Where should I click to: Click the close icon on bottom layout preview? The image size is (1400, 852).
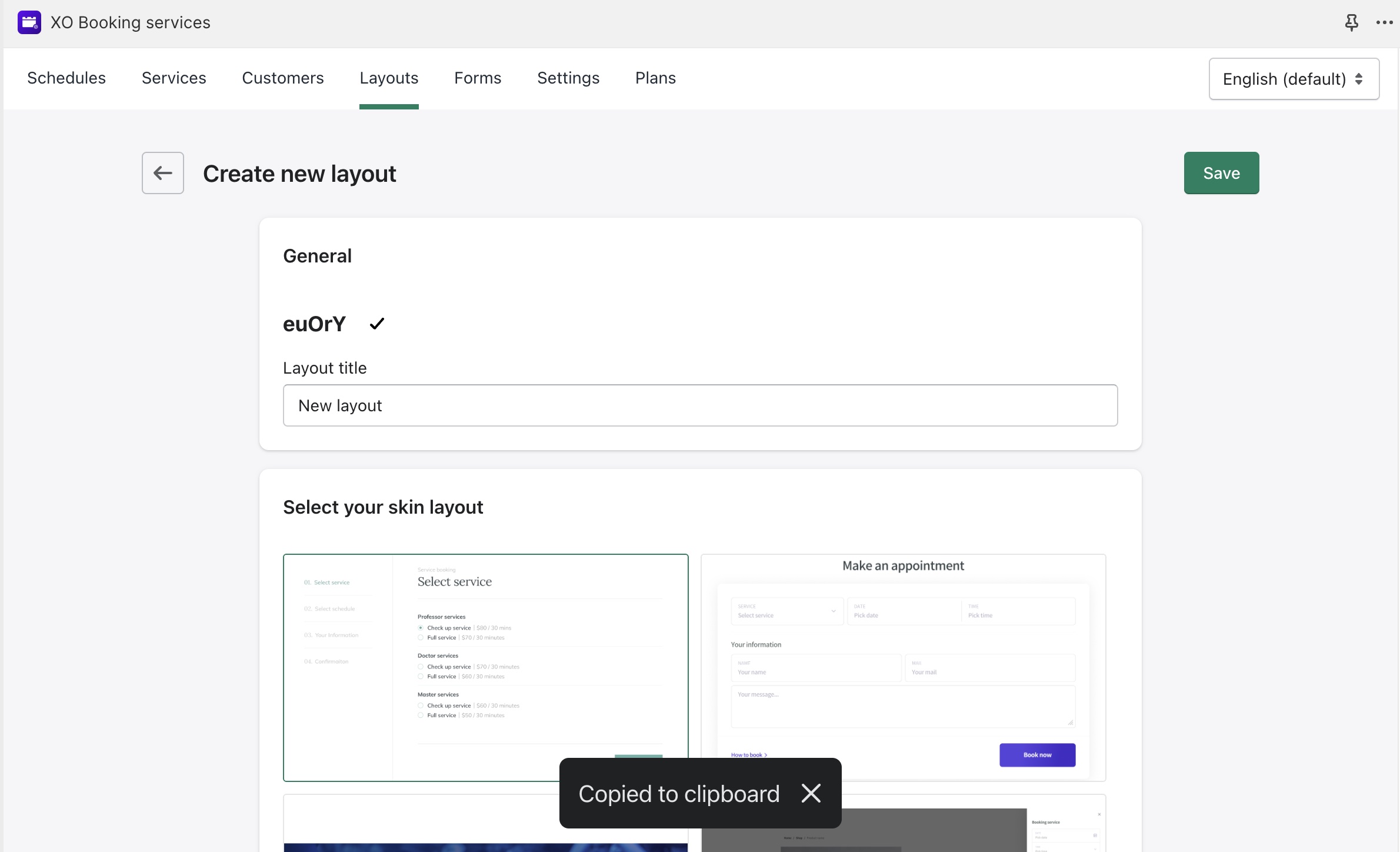1099,814
